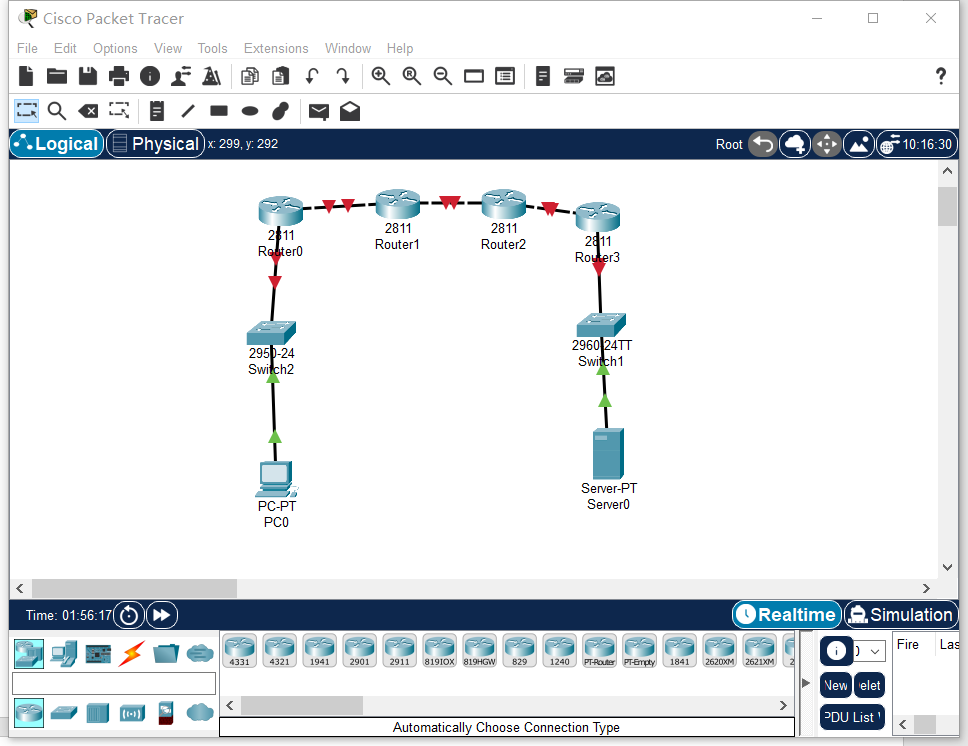The image size is (968, 746).
Task: Open the Network Information icon
Action: pyautogui.click(x=149, y=76)
